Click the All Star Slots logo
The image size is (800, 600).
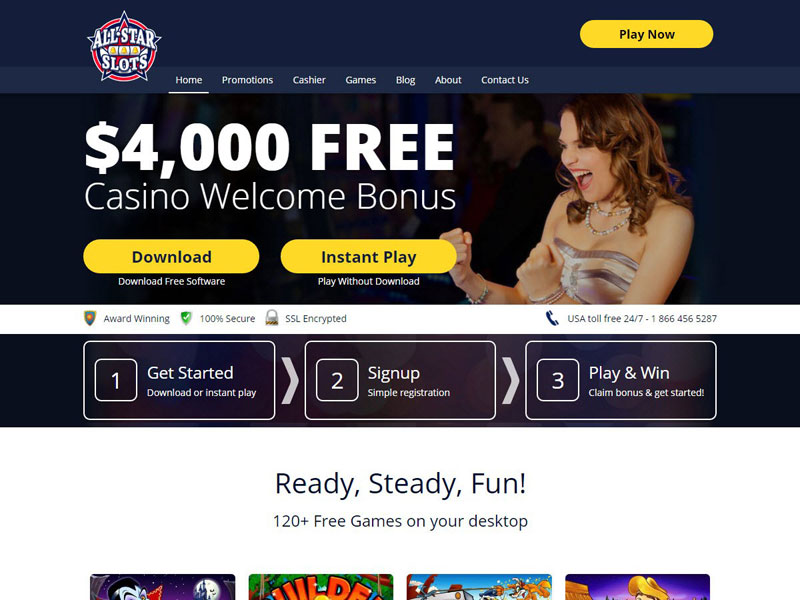pos(124,47)
